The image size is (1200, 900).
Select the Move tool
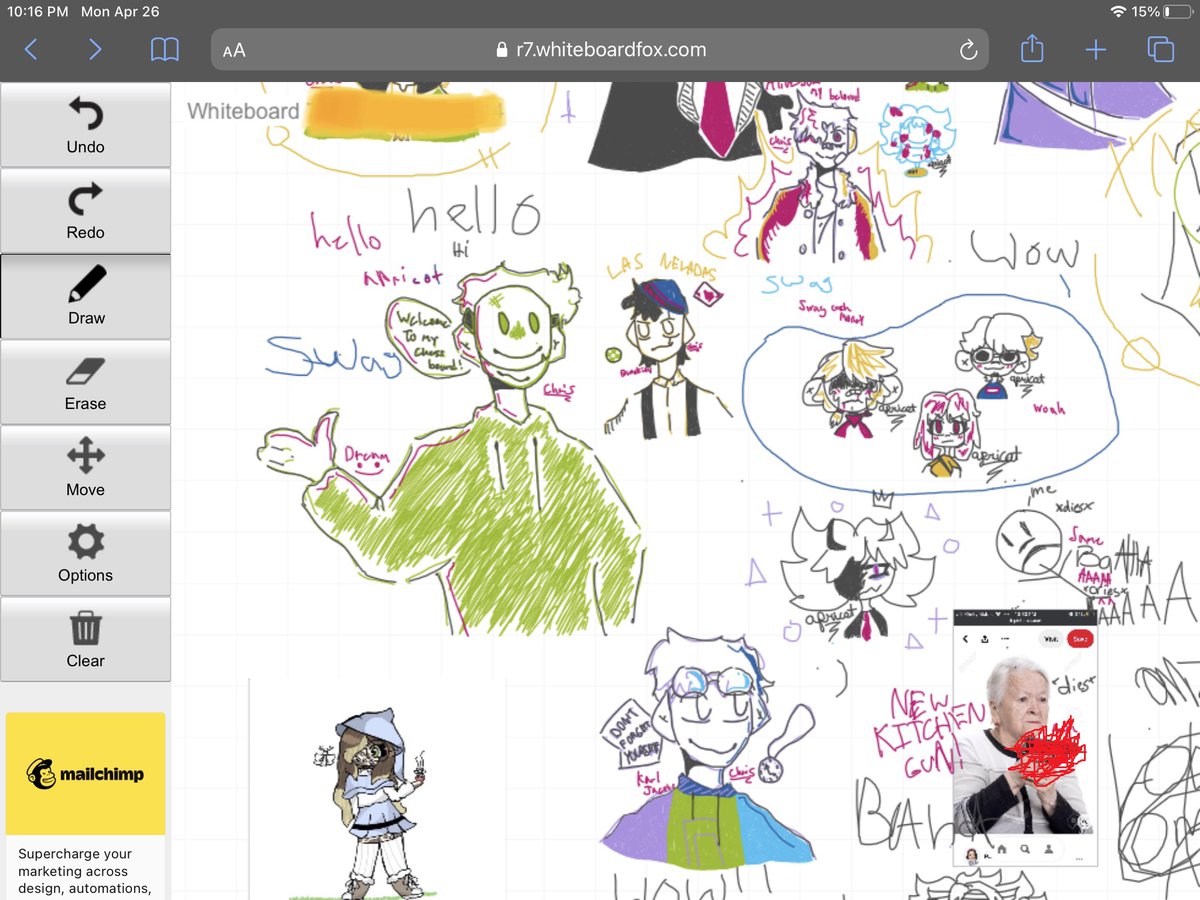(x=85, y=468)
